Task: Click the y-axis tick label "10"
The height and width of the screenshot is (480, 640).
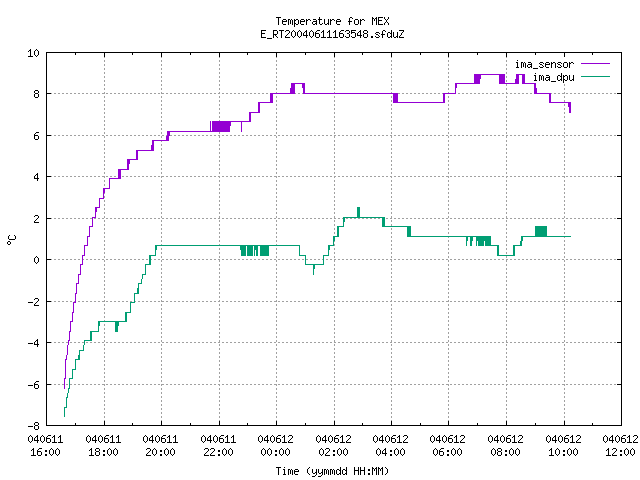Action: (x=33, y=53)
